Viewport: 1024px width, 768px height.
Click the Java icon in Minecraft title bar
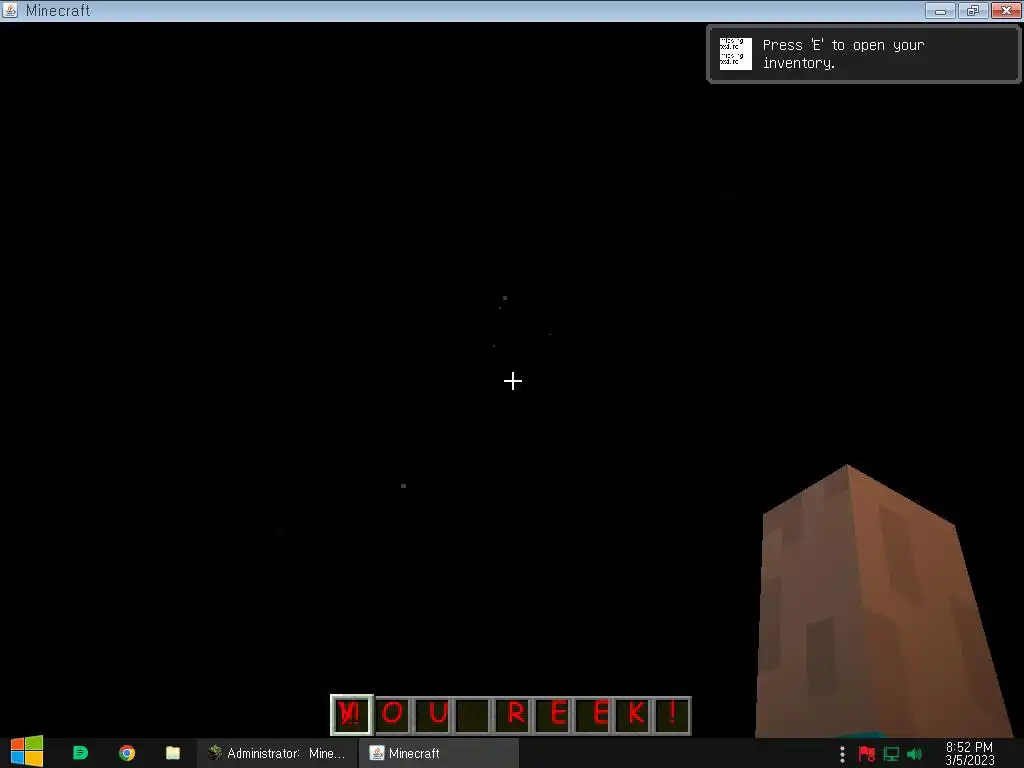click(10, 10)
